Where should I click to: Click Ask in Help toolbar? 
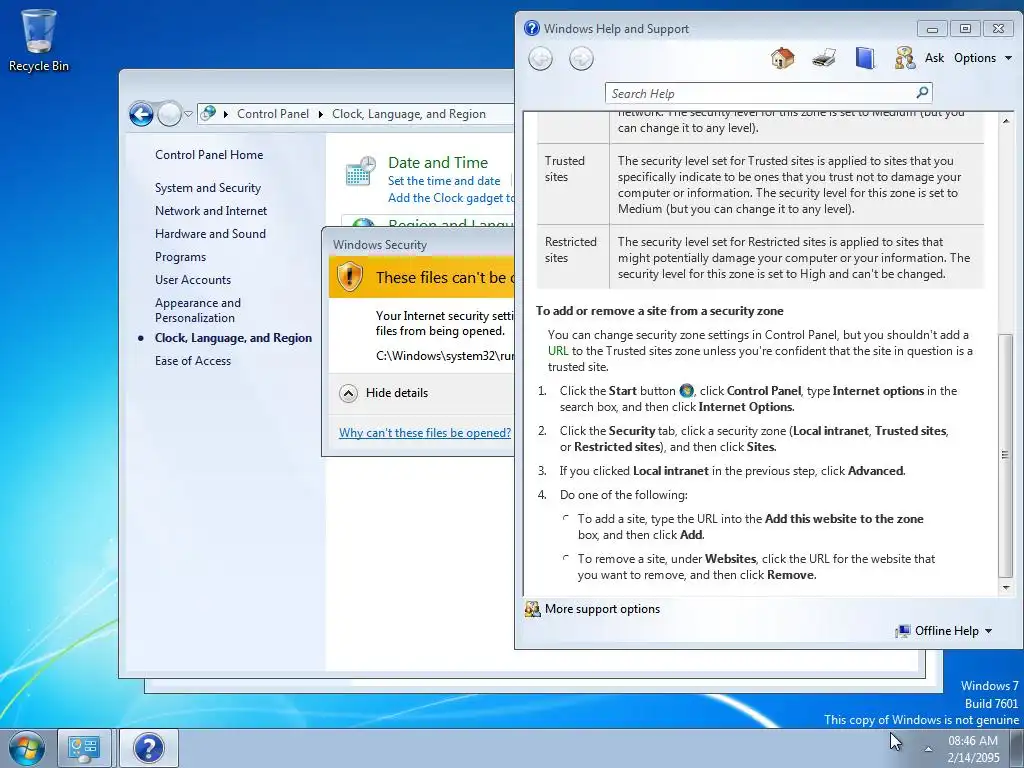pos(935,58)
